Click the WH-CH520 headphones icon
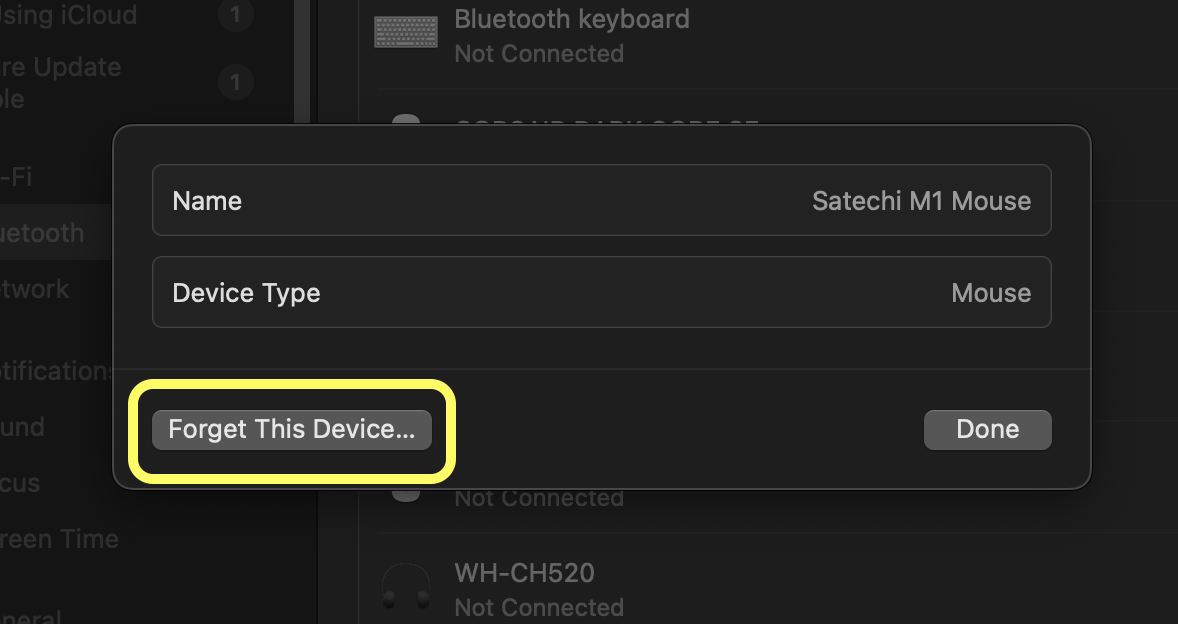 pyautogui.click(x=406, y=586)
